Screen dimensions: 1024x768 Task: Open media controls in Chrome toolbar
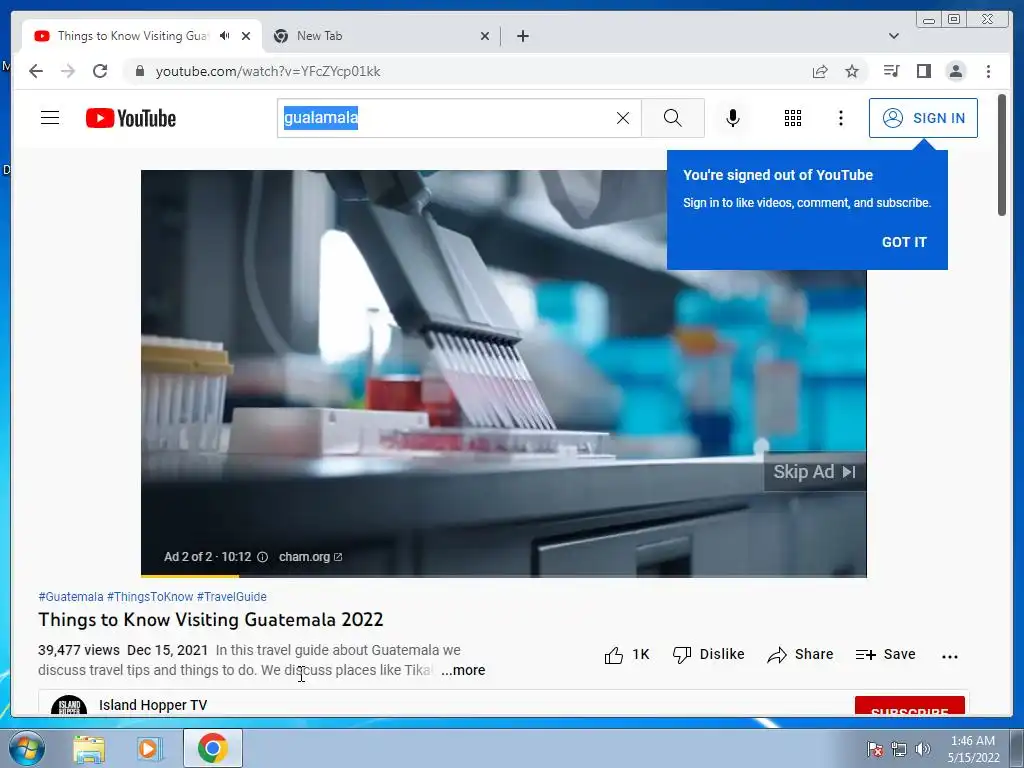(891, 71)
